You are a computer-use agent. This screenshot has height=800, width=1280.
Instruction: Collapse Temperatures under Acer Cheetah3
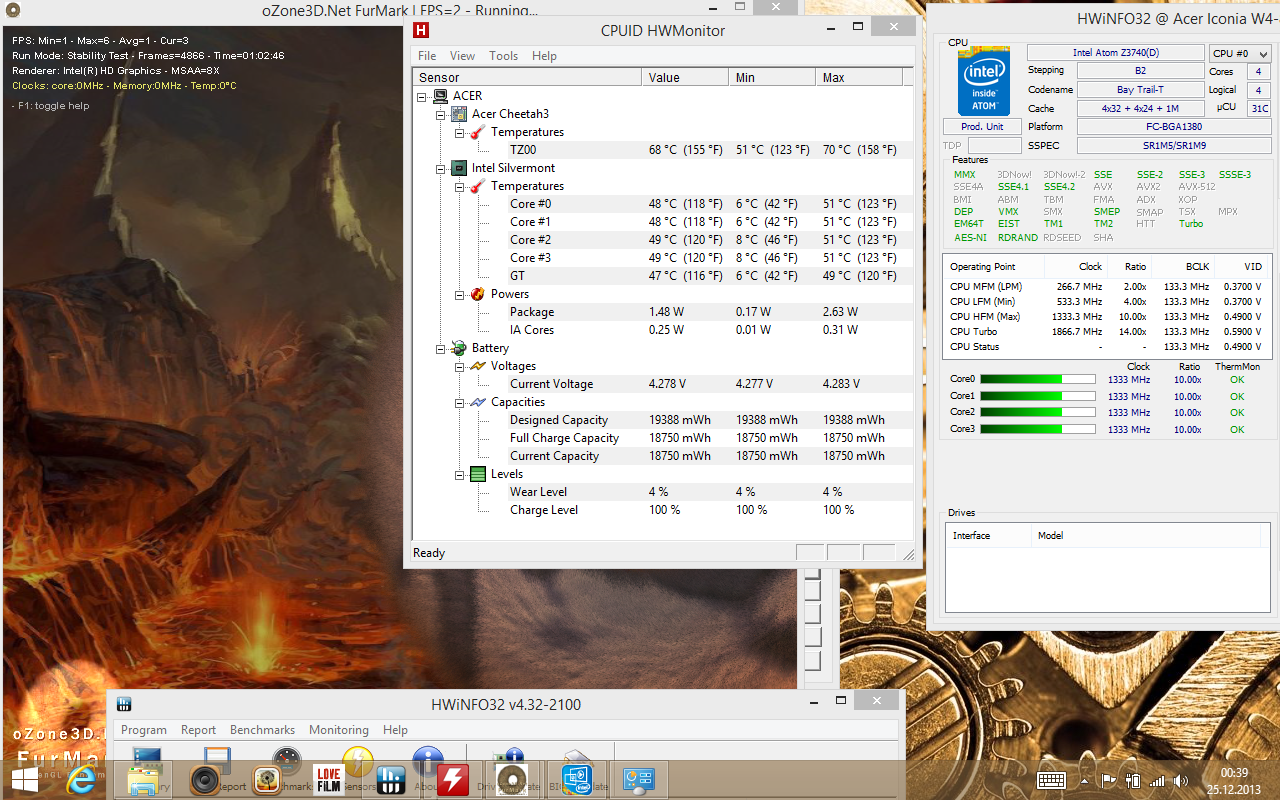pos(460,132)
